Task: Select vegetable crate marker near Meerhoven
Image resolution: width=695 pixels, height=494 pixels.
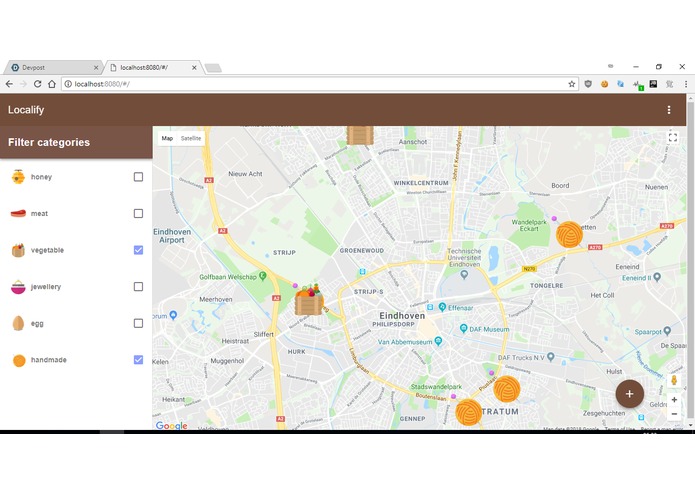Action: click(309, 300)
